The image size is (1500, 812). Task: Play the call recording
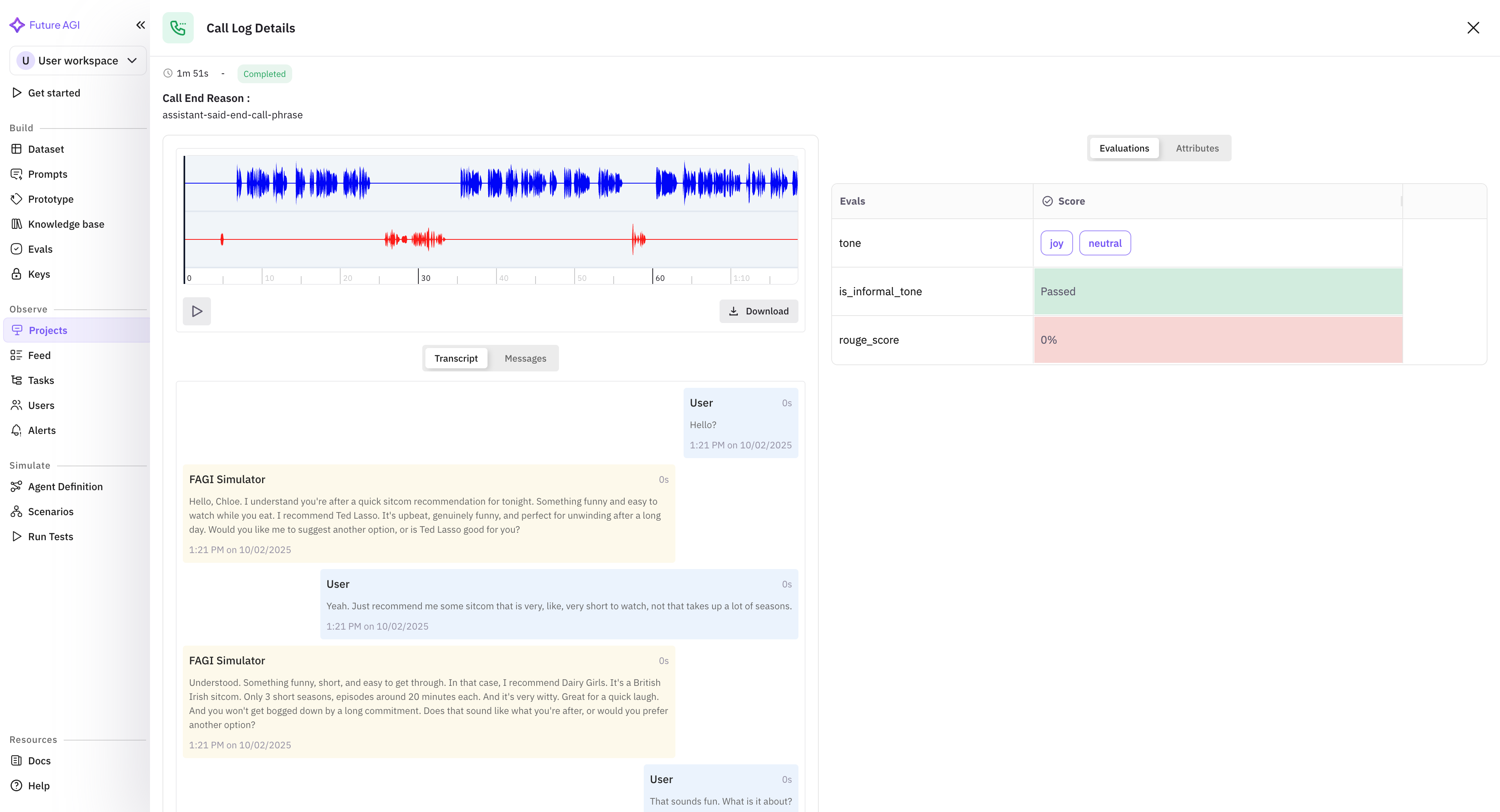pyautogui.click(x=197, y=311)
